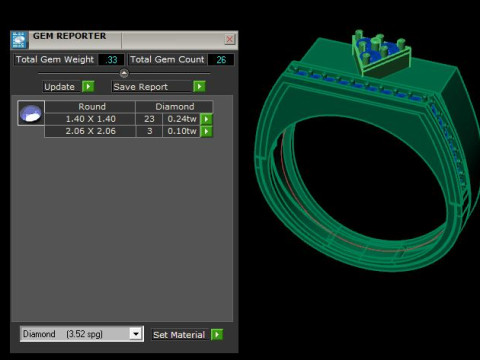Click the Diamond column header

[x=174, y=107]
